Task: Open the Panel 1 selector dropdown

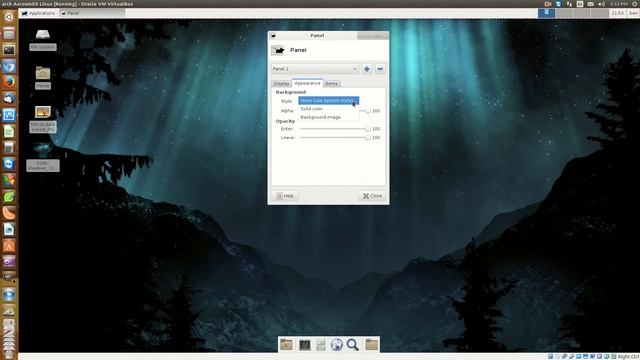Action: click(x=315, y=69)
